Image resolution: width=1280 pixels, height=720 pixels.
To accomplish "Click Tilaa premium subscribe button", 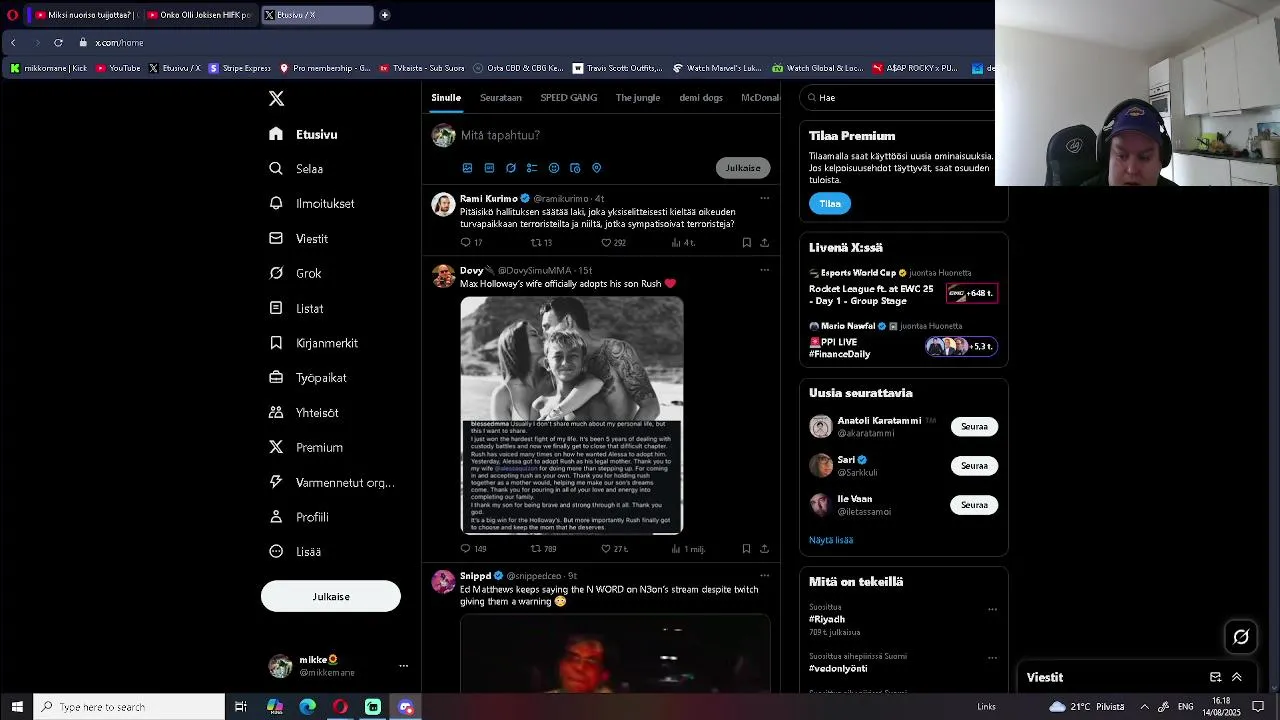I will pyautogui.click(x=830, y=203).
